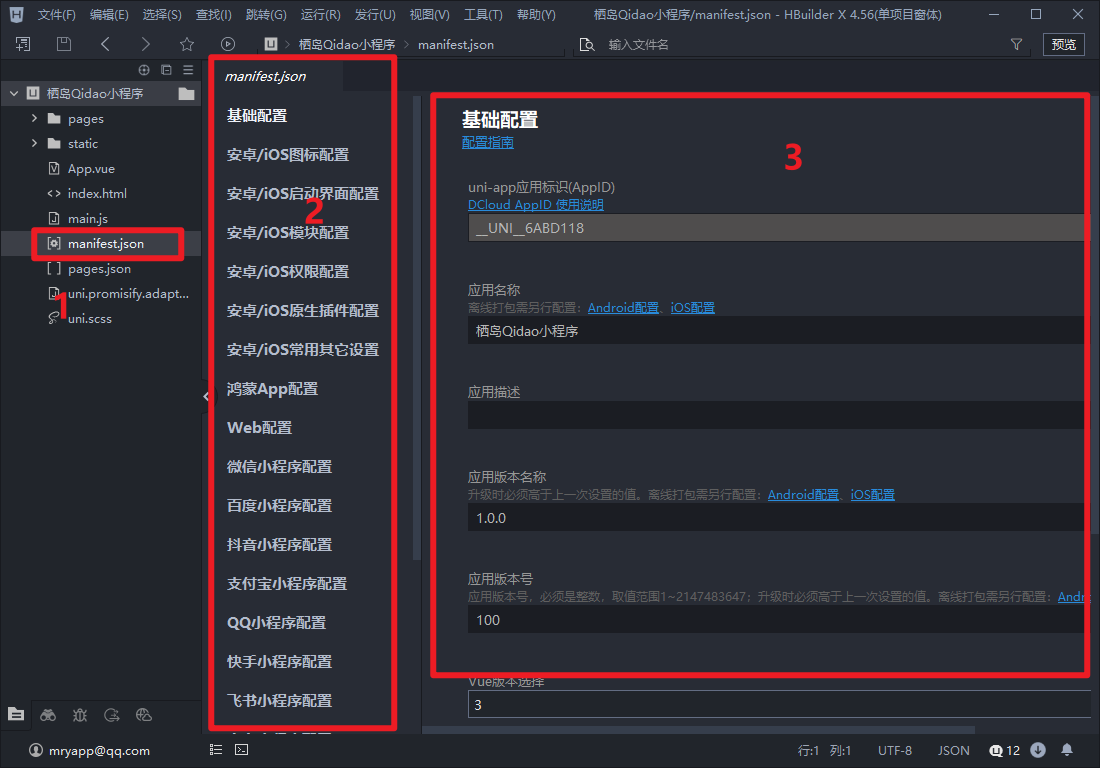
Task: Expand the pages folder
Action: coord(35,119)
